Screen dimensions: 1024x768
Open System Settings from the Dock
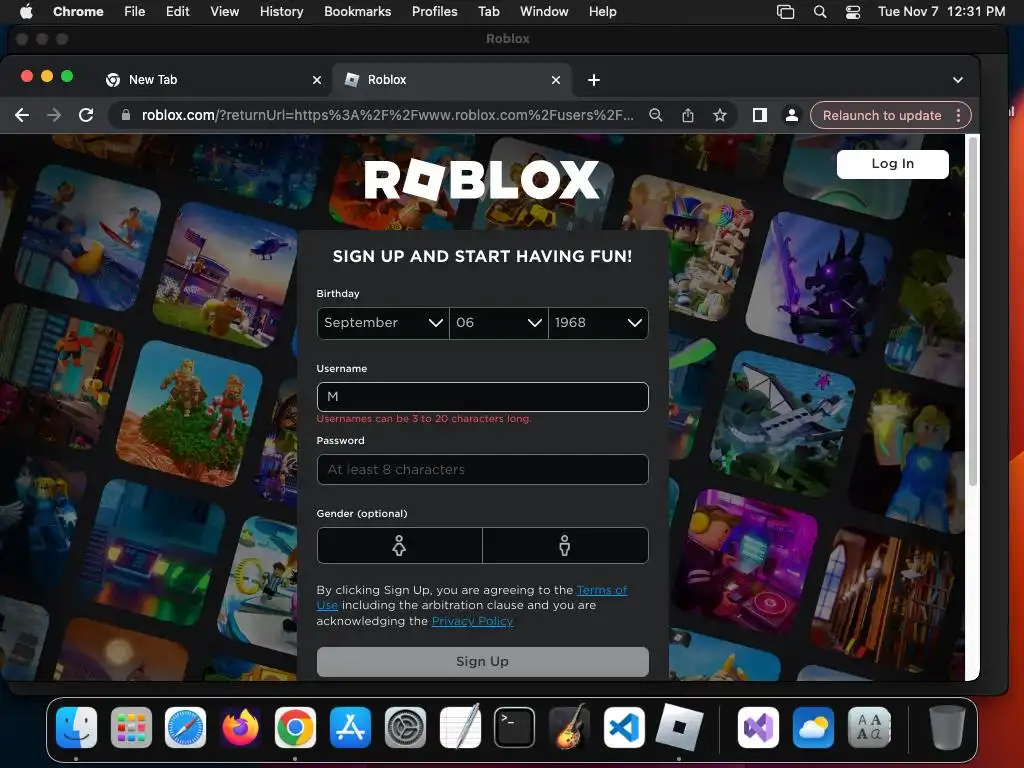(x=405, y=728)
